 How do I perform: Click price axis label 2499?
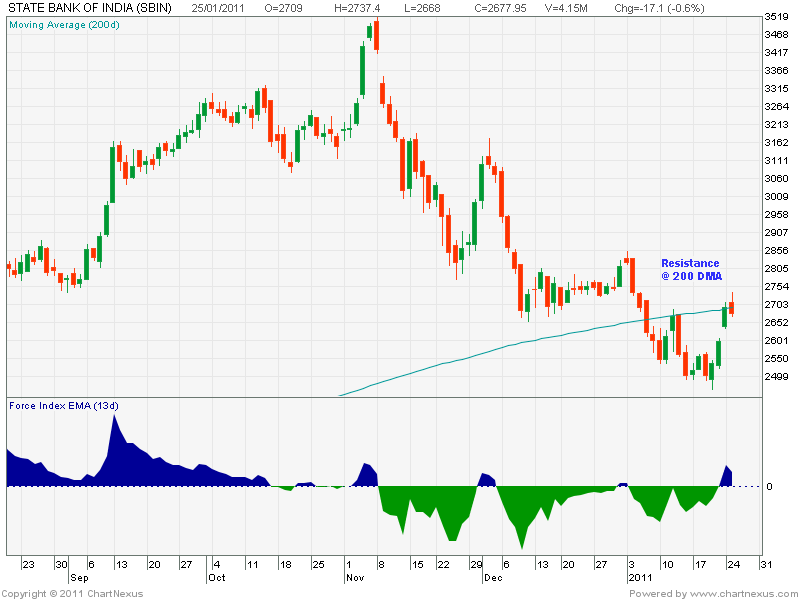776,377
